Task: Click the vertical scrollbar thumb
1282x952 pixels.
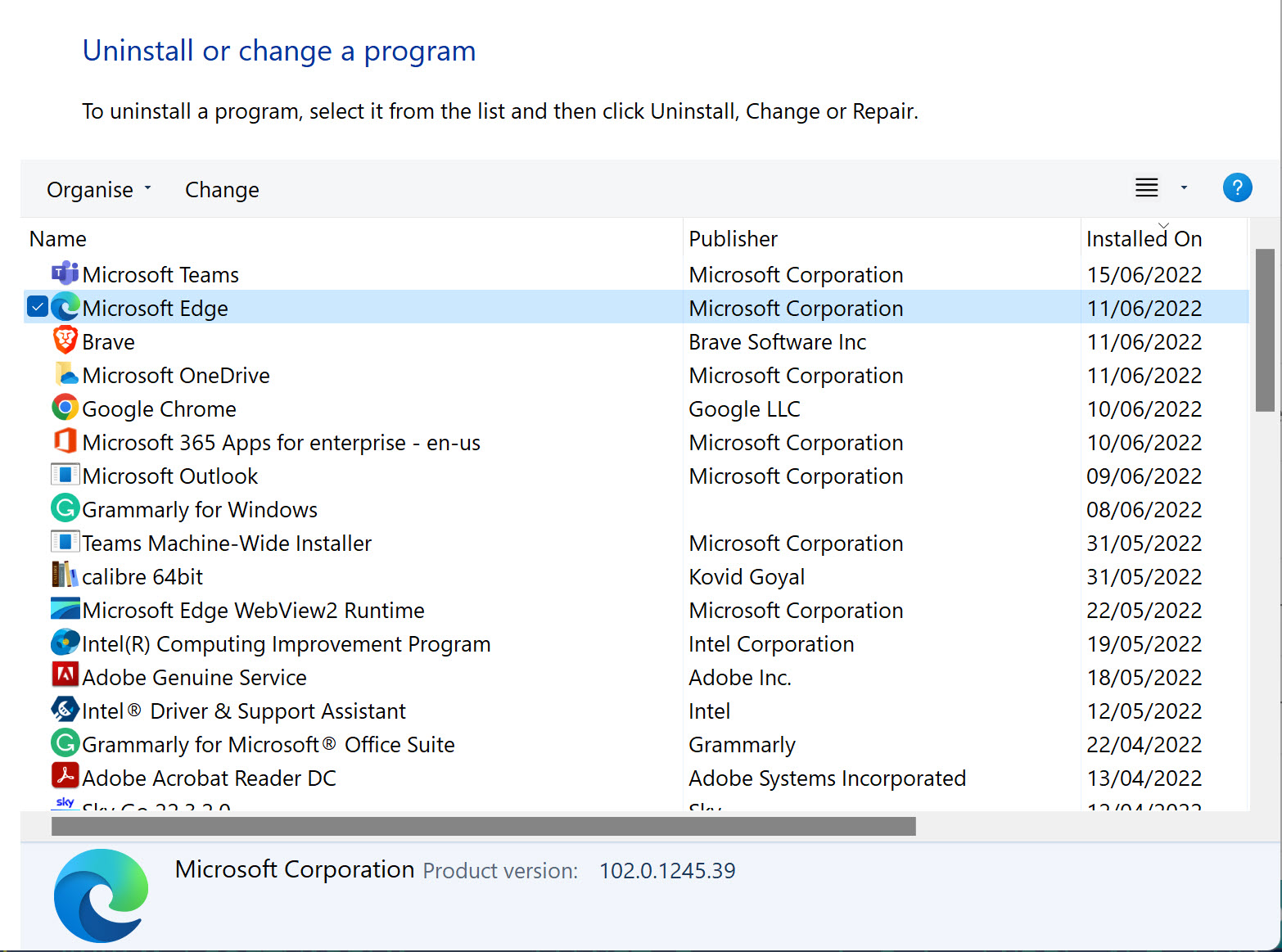Action: (1264, 329)
